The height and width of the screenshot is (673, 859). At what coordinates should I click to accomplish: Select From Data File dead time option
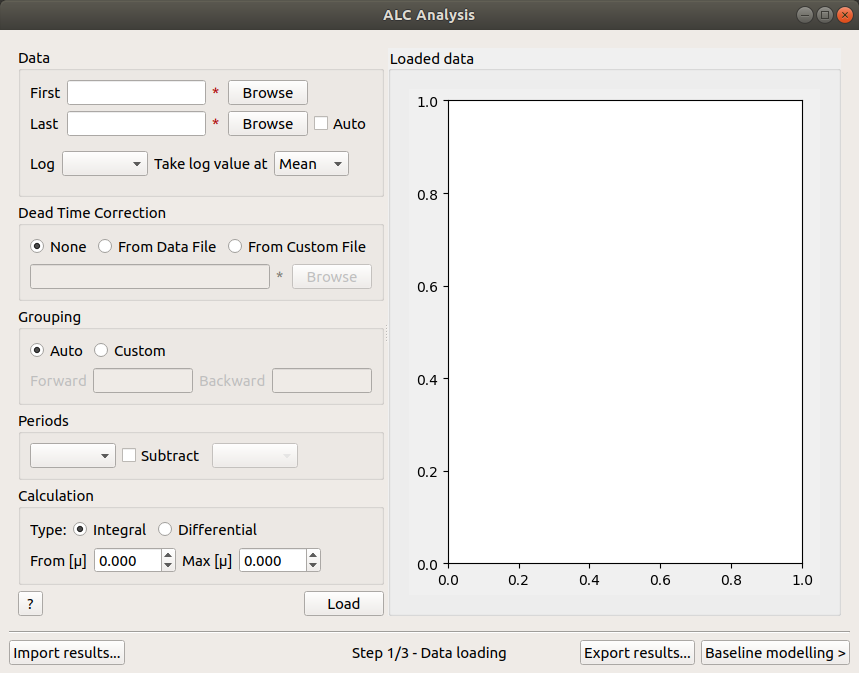point(105,247)
